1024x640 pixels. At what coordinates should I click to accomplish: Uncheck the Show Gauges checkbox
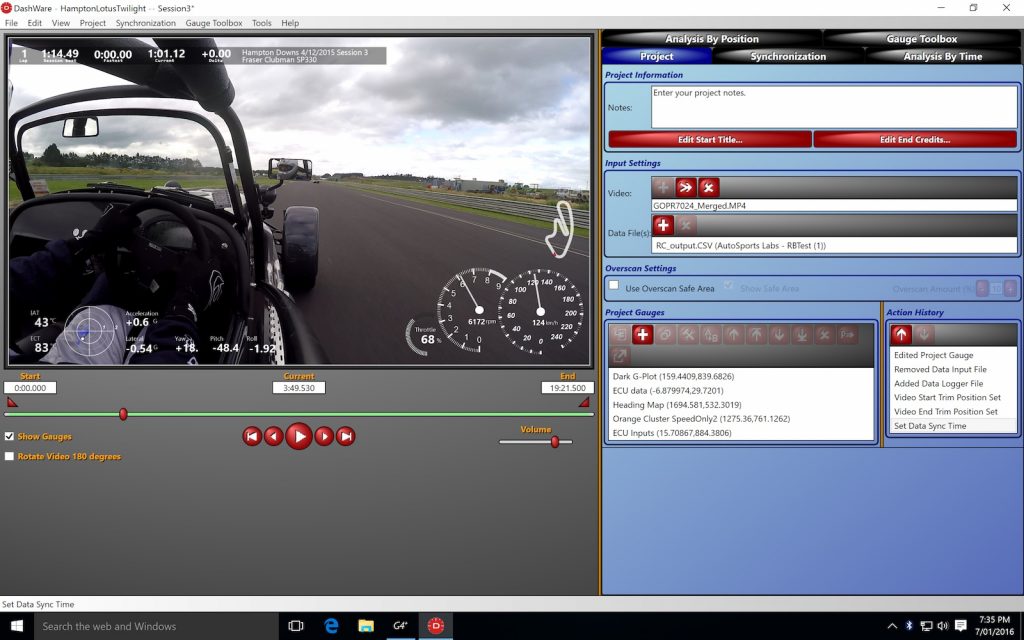[10, 436]
